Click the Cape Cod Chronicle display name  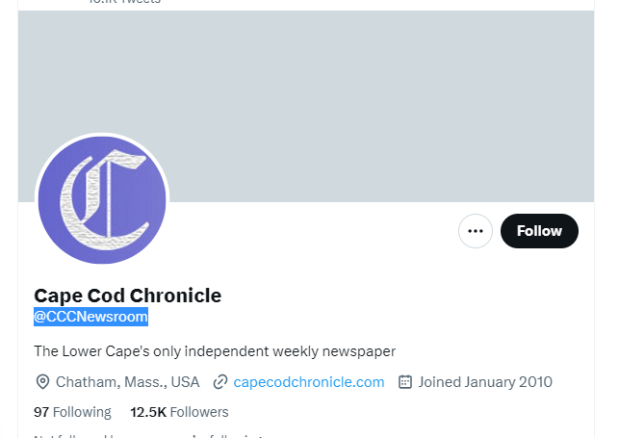(x=128, y=296)
